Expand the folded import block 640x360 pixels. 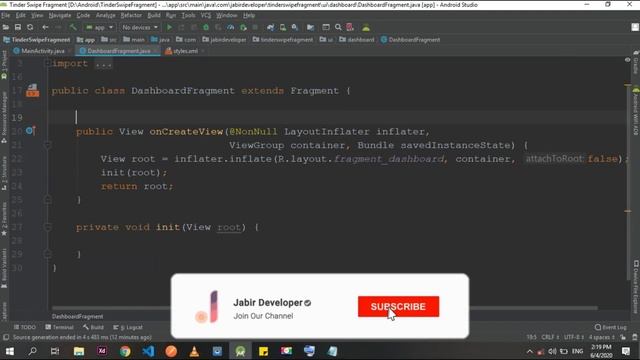(104, 64)
